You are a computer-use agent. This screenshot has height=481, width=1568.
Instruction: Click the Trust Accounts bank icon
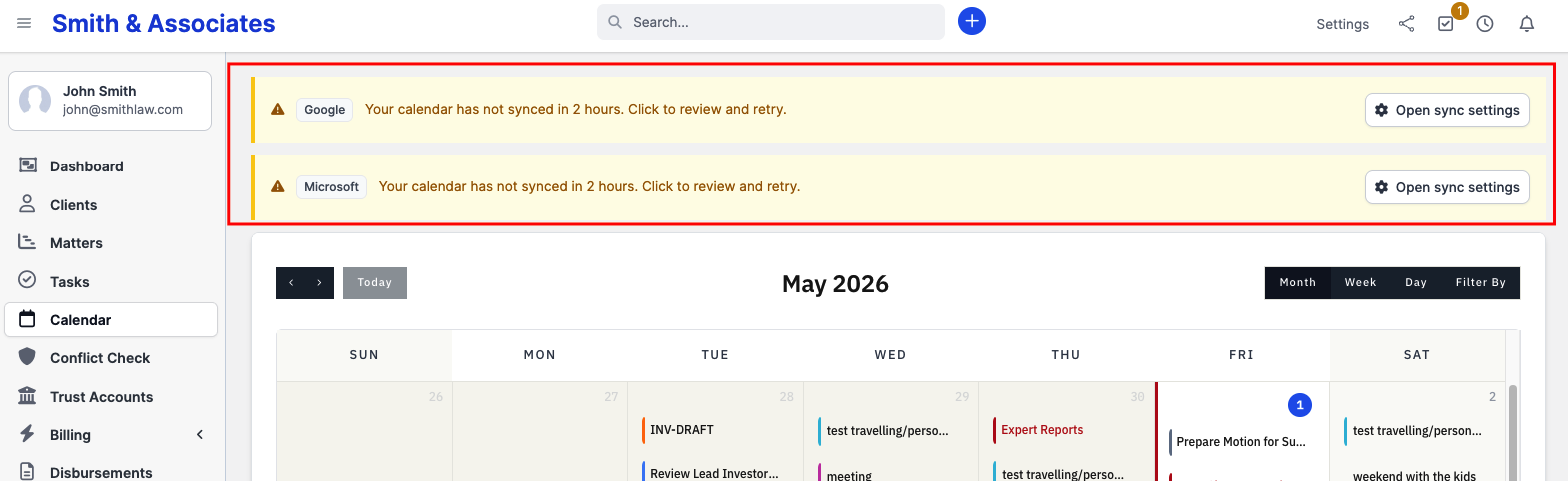[28, 396]
